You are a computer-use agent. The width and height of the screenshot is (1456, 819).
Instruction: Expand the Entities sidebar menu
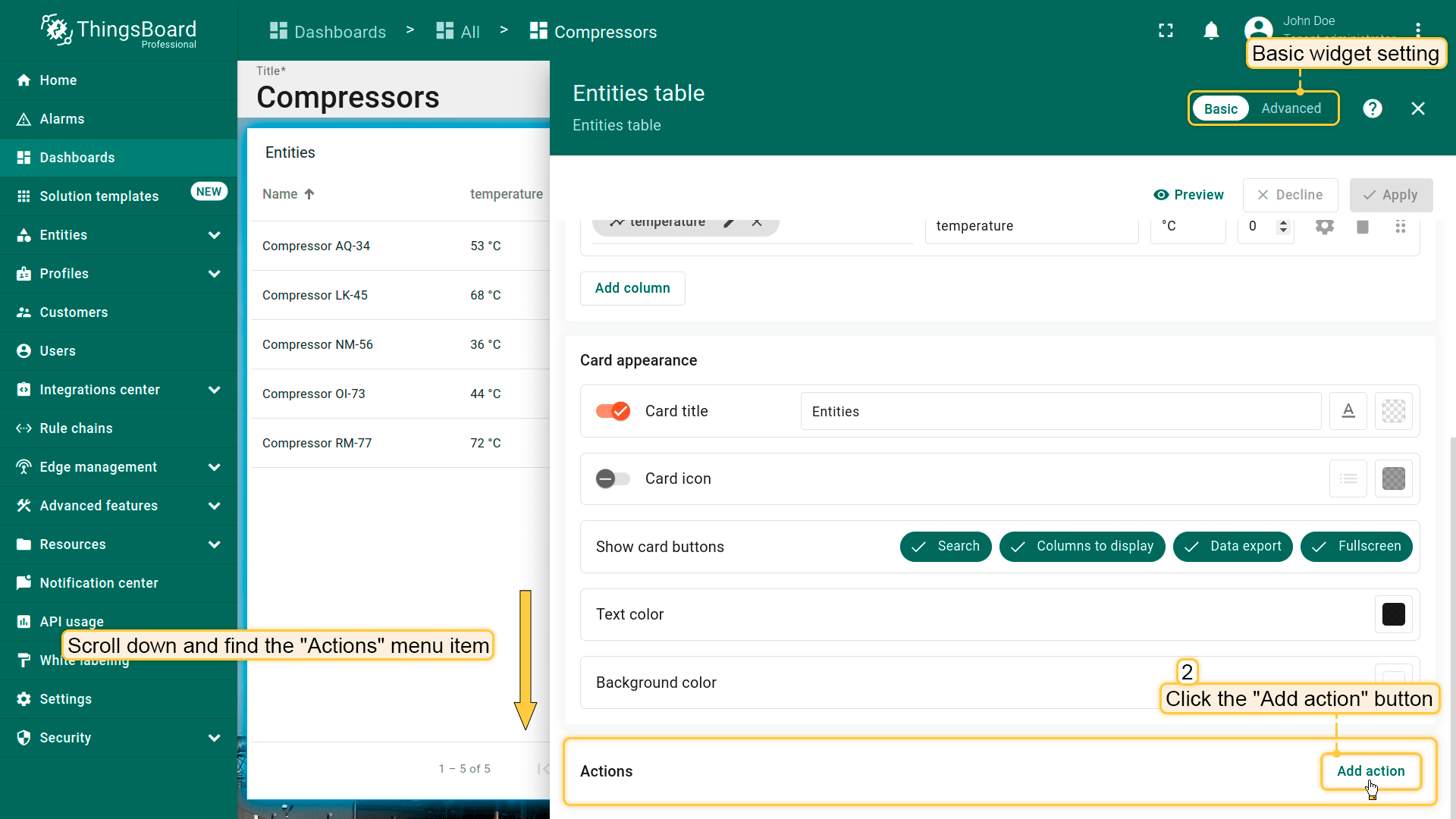[x=214, y=235]
